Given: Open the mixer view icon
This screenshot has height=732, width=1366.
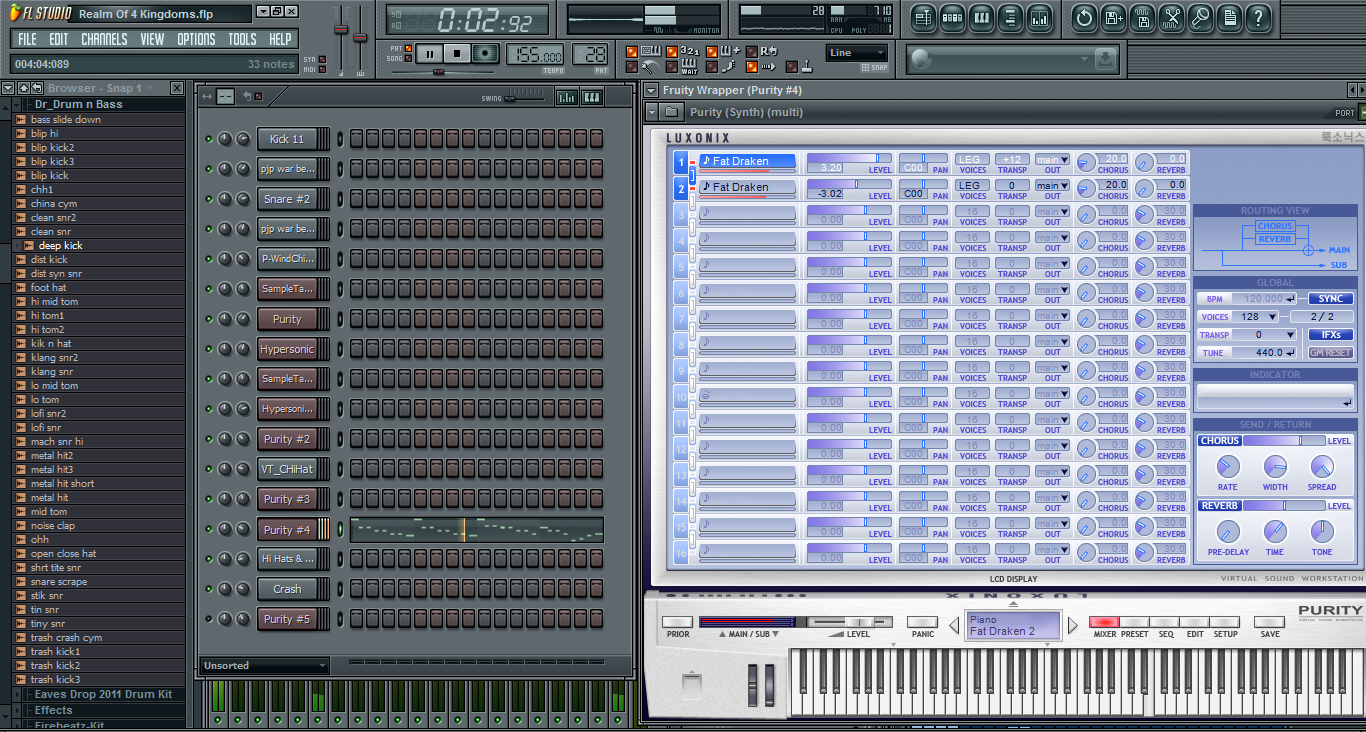Looking at the screenshot, I should tap(1039, 17).
